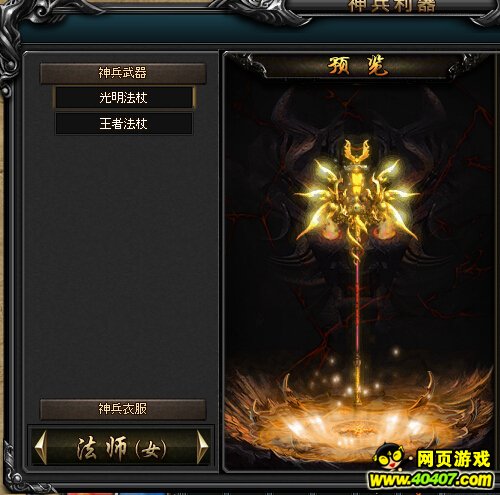
Task: Click the left arrow beside 法师(女)
Action: (x=41, y=447)
